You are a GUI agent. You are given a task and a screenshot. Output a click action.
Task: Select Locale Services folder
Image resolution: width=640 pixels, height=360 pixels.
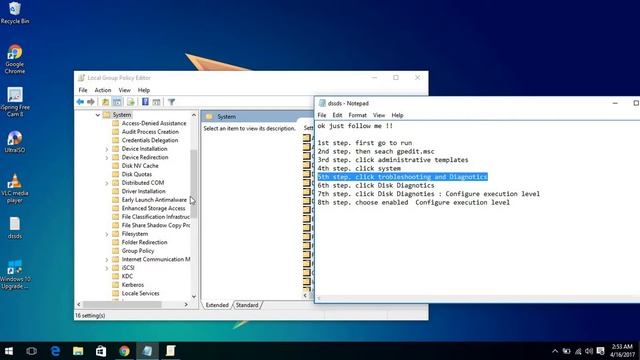(136, 293)
